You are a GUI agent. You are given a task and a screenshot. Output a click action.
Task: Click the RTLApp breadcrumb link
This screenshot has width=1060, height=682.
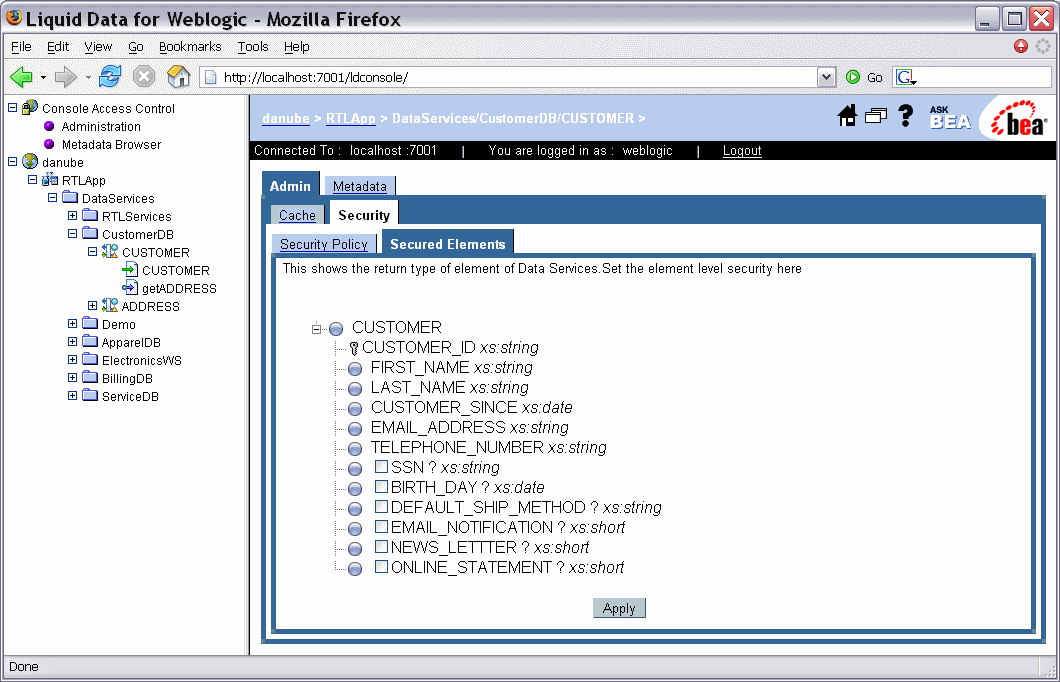pos(350,118)
